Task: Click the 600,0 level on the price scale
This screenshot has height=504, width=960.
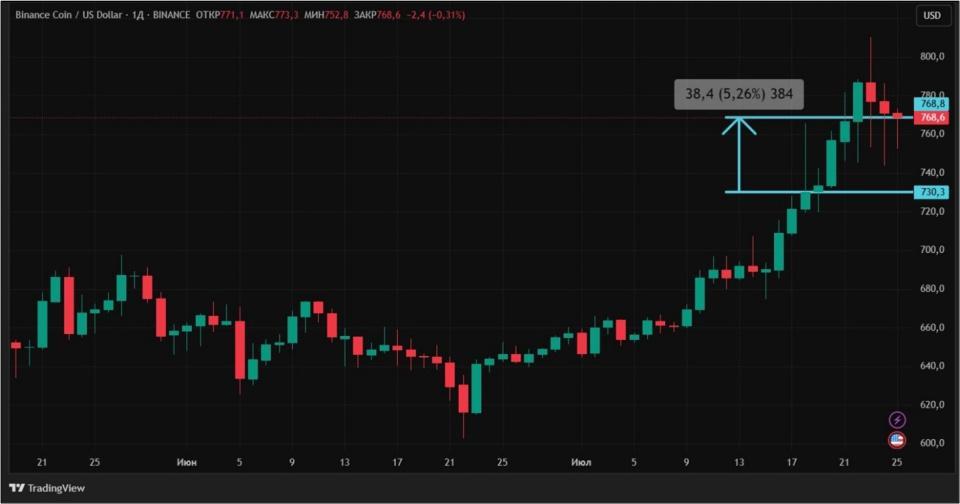Action: (932, 444)
